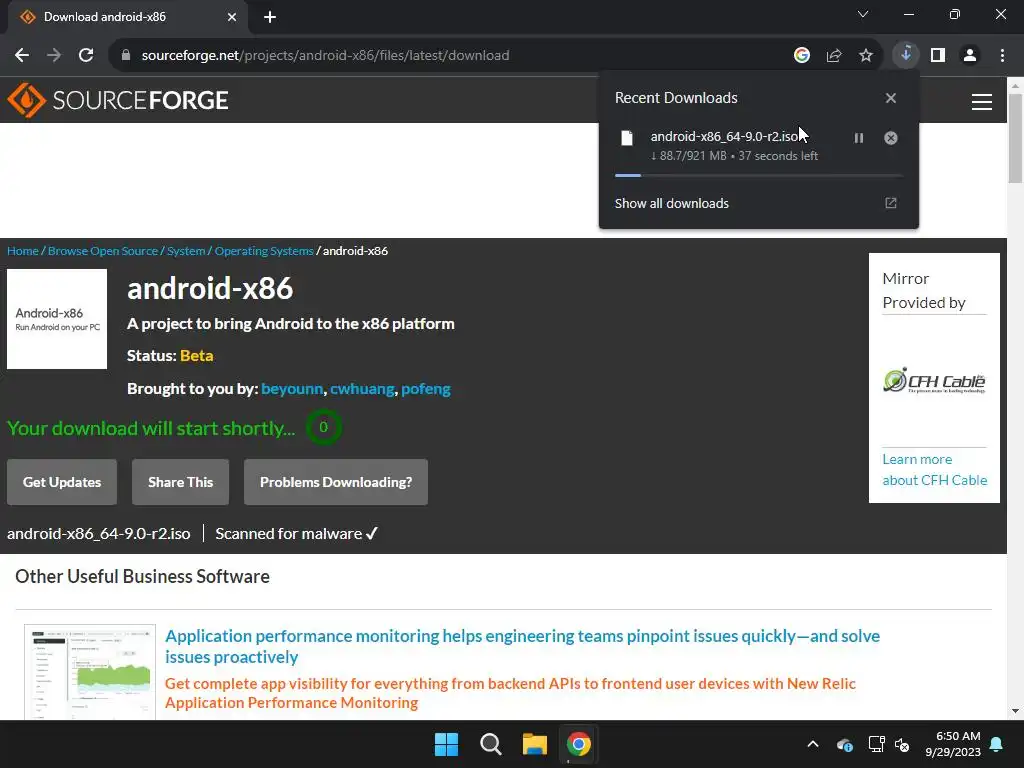This screenshot has height=768, width=1024.
Task: Open the network tray icon
Action: point(876,744)
